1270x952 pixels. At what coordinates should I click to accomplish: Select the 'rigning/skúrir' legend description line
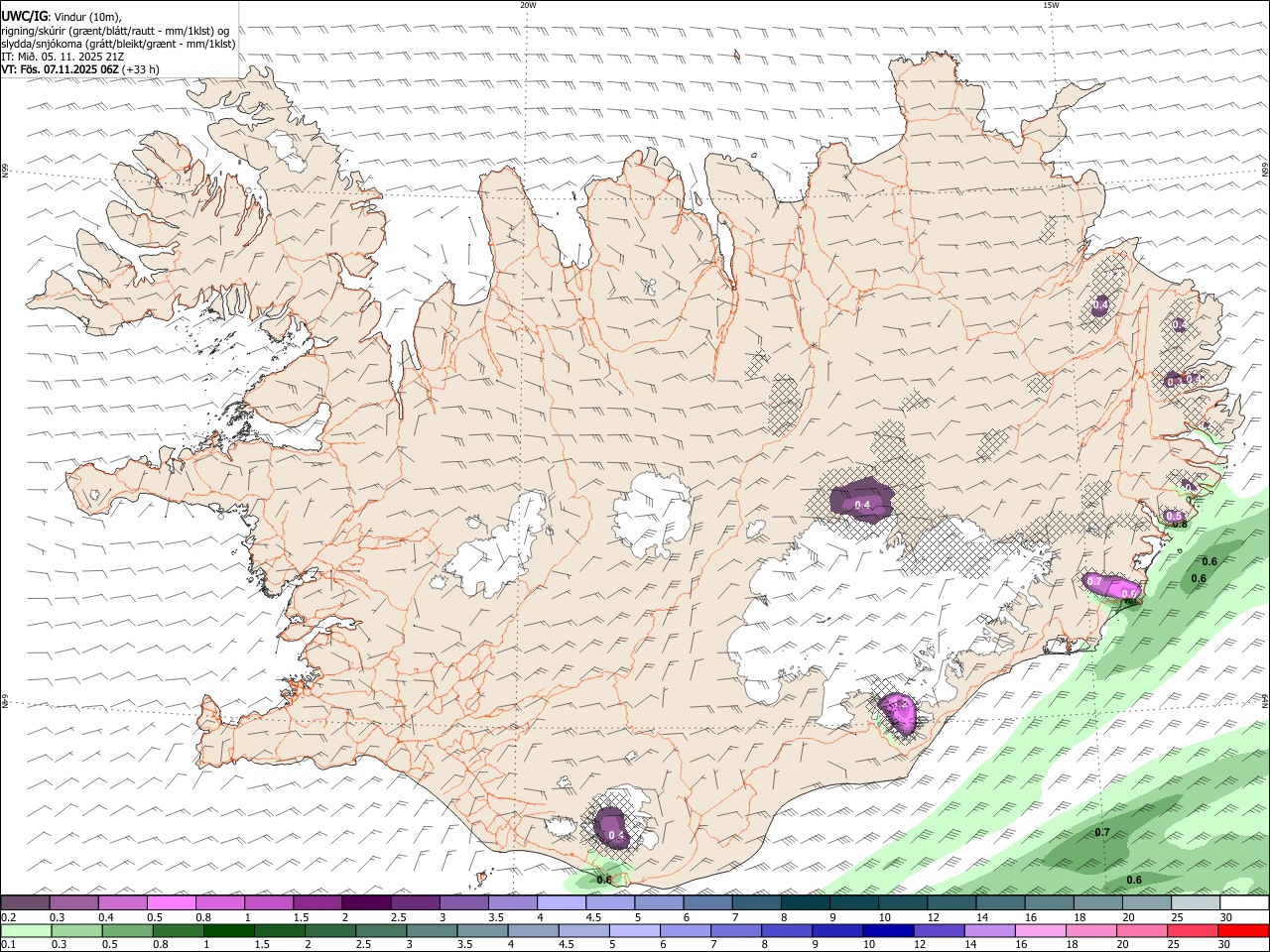click(115, 30)
